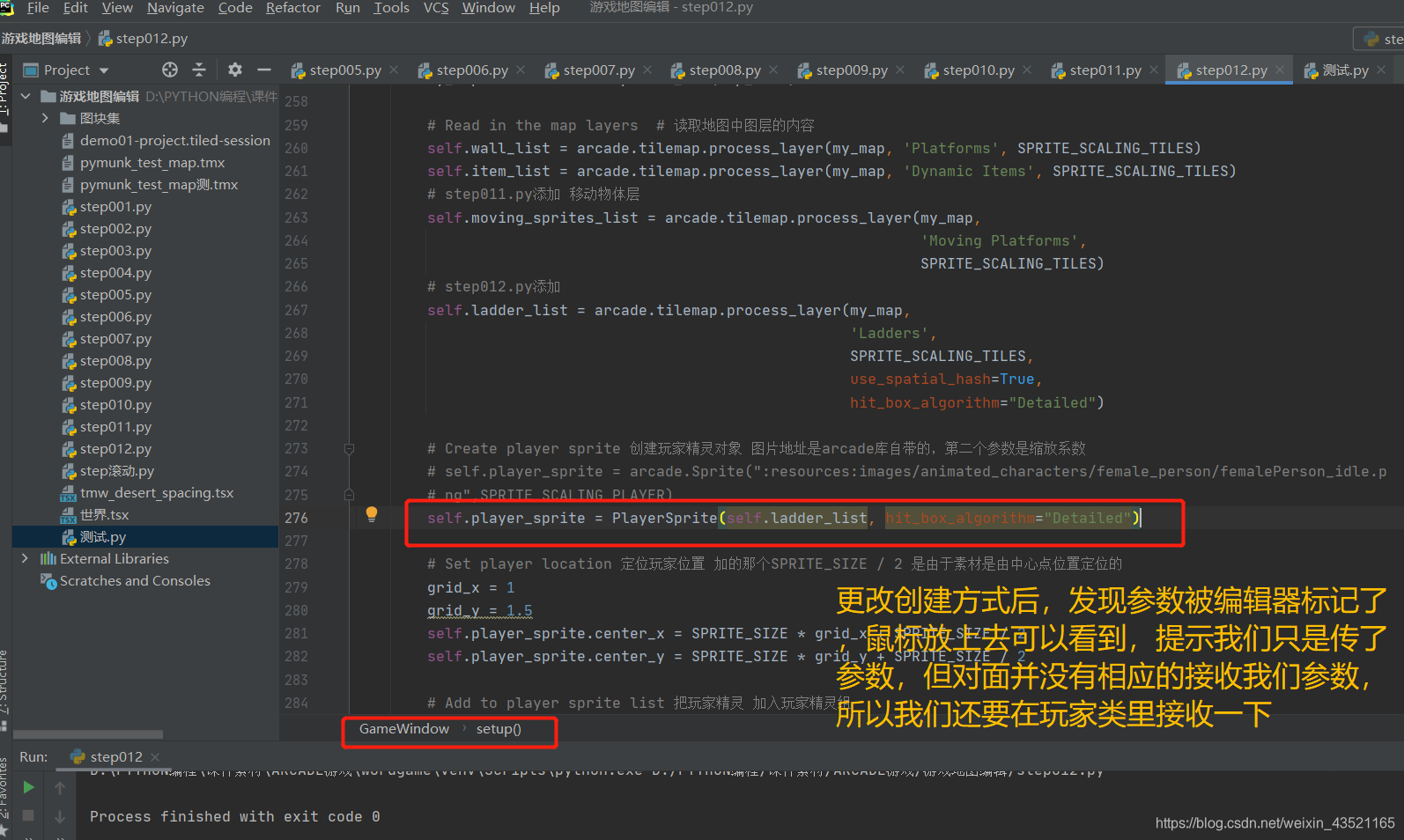Screen dimensions: 1404x840
Task: Select step滚动.py in project tree
Action: [x=116, y=471]
